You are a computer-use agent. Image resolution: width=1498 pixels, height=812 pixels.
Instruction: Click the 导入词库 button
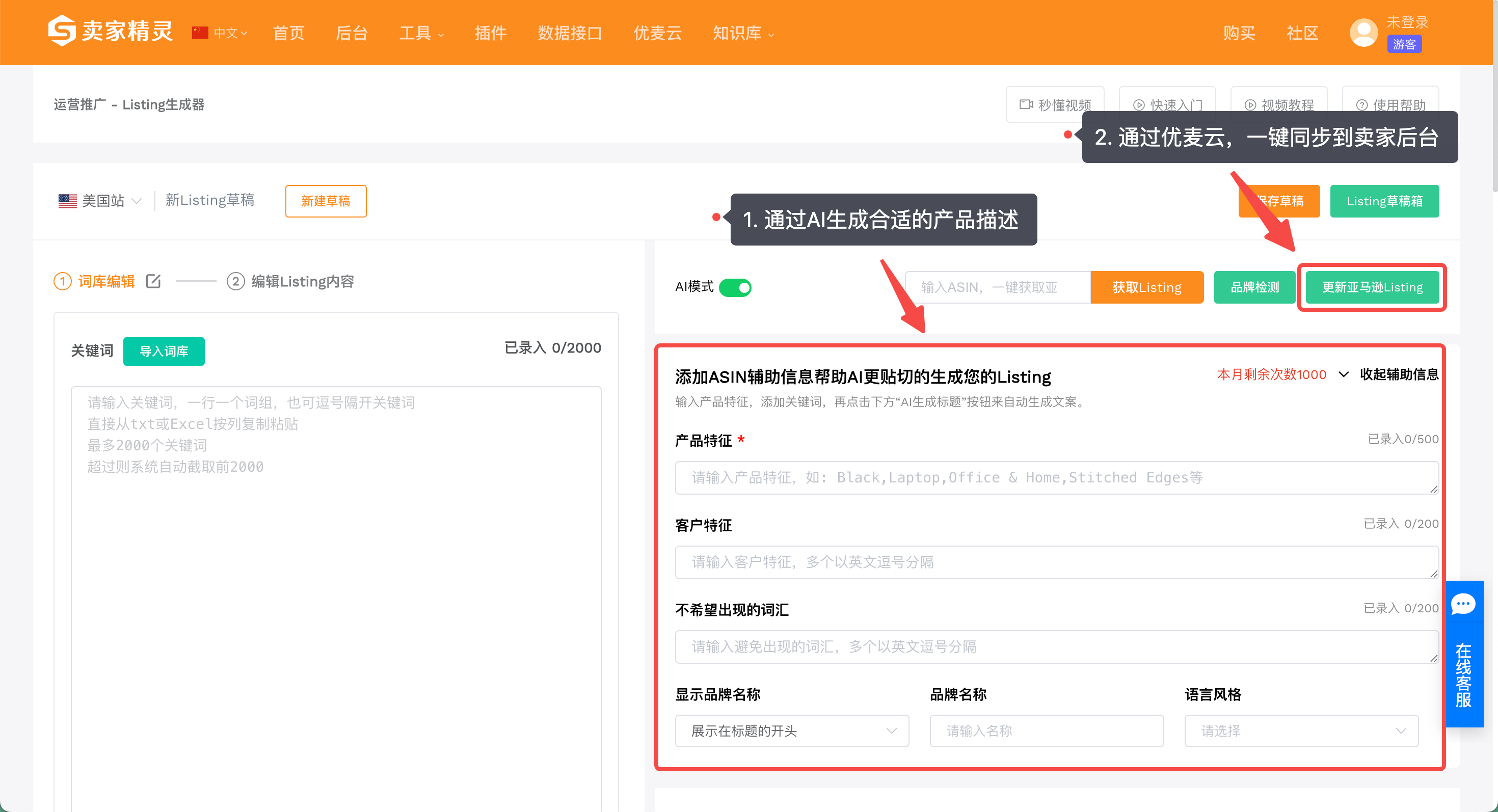(164, 351)
